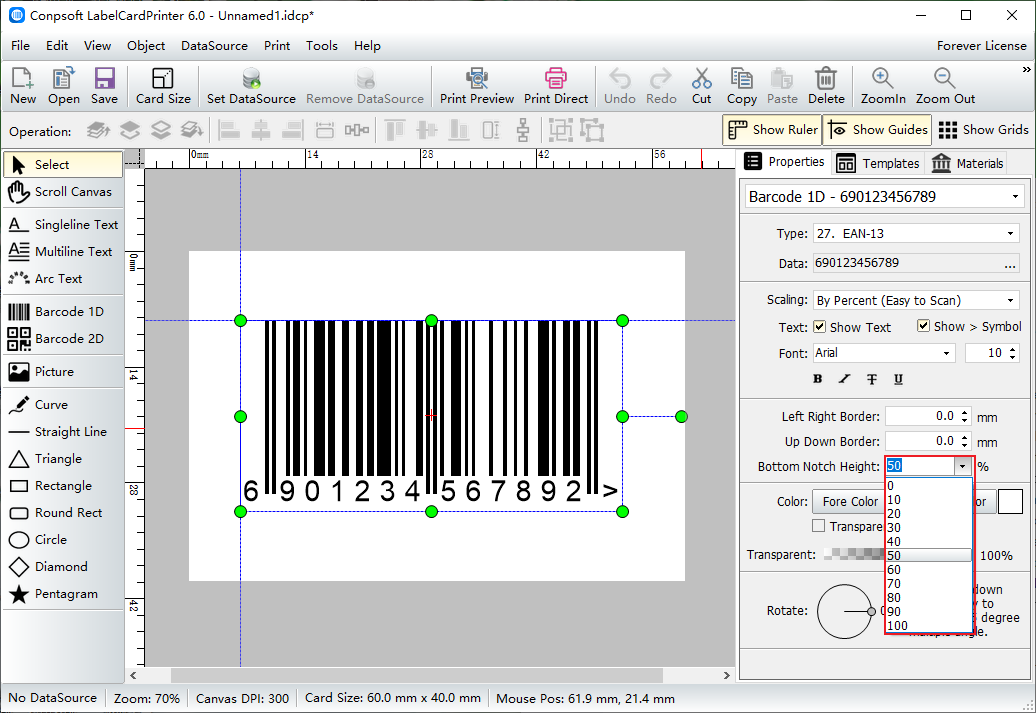1036x713 pixels.
Task: Choose the Picture tool
Action: tap(63, 371)
